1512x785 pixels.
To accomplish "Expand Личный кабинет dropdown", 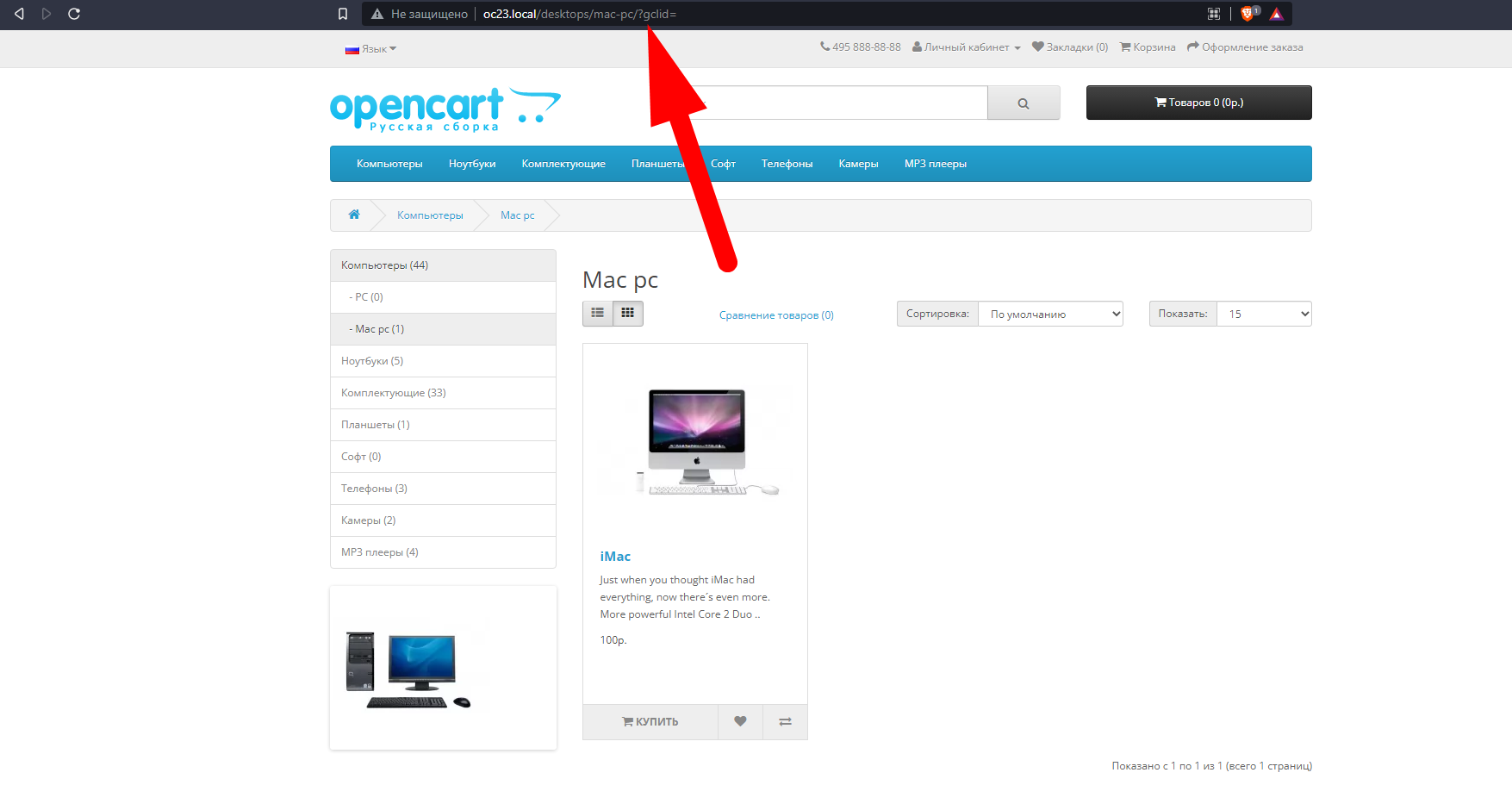I will pyautogui.click(x=967, y=47).
